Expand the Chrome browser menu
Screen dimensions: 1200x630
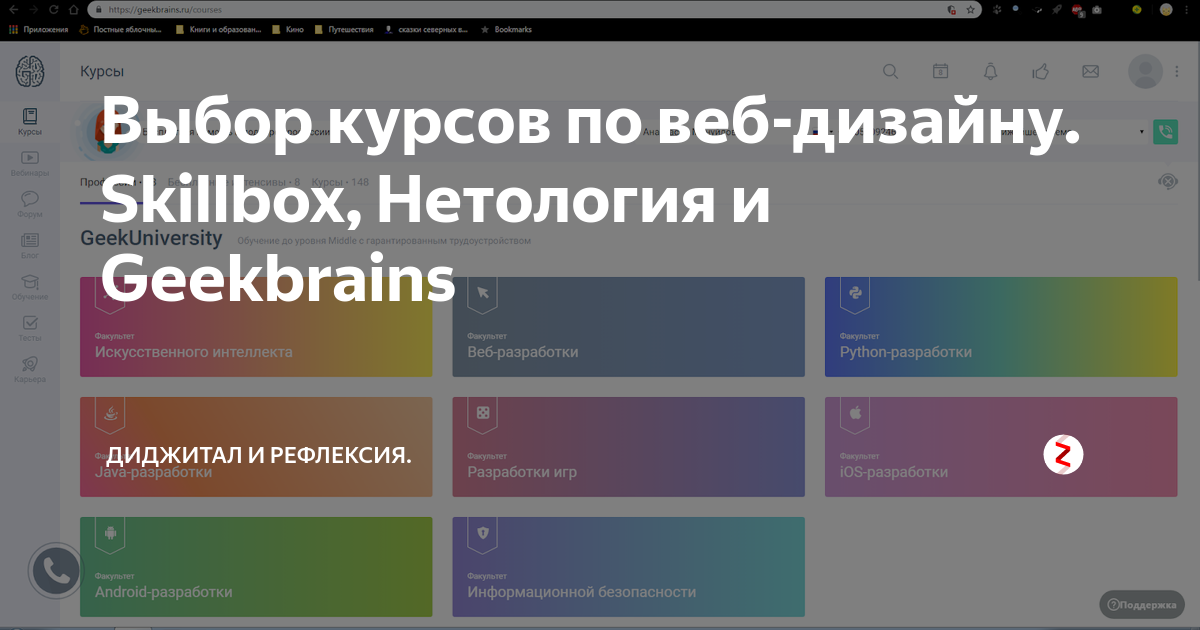[1188, 9]
